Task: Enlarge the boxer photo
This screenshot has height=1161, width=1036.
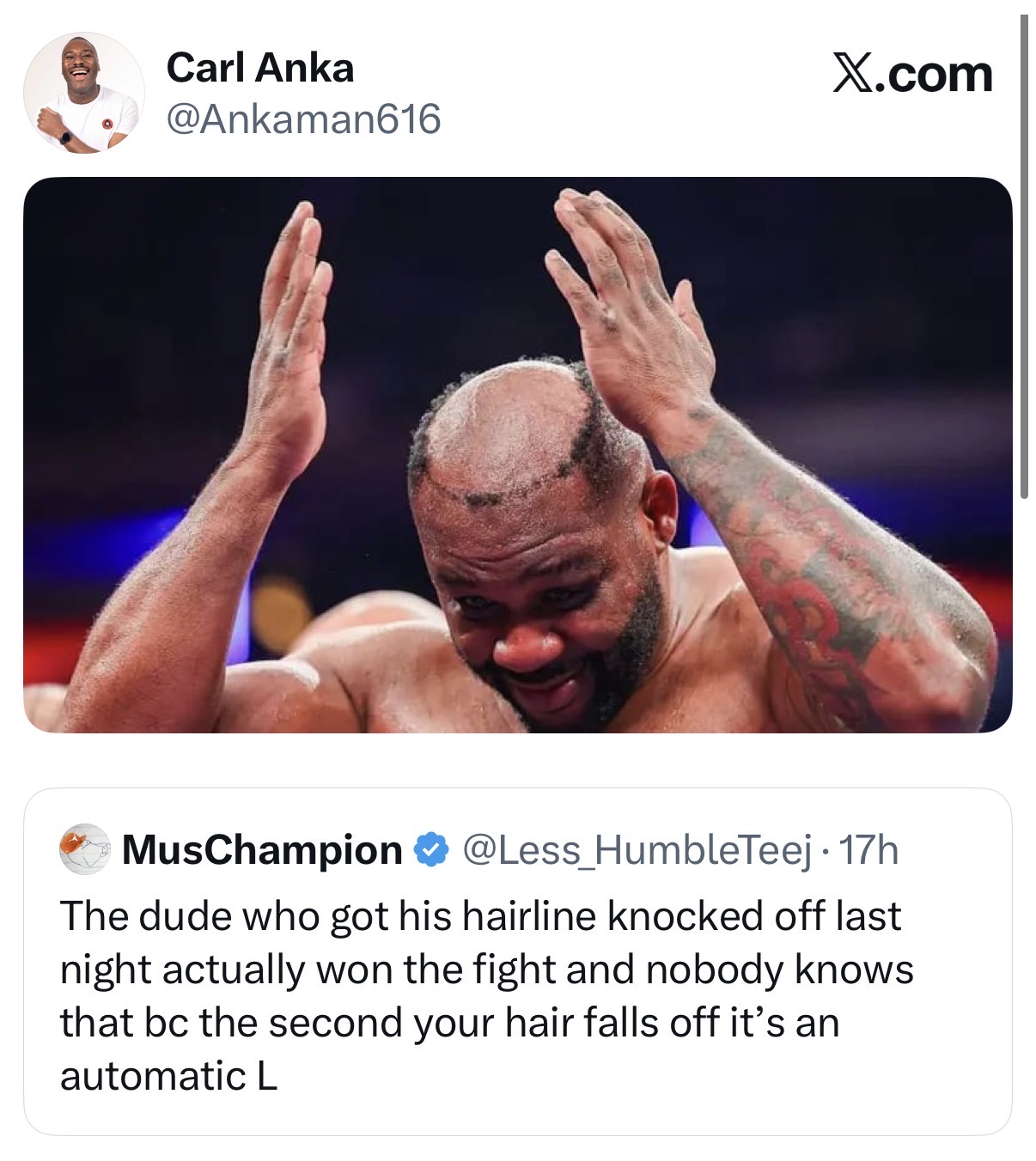Action: tap(517, 454)
